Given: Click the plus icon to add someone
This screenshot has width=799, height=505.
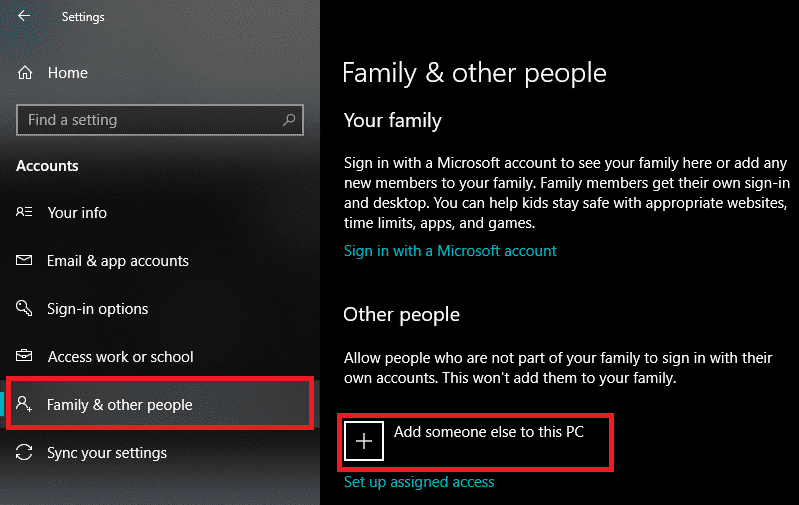Looking at the screenshot, I should point(364,441).
